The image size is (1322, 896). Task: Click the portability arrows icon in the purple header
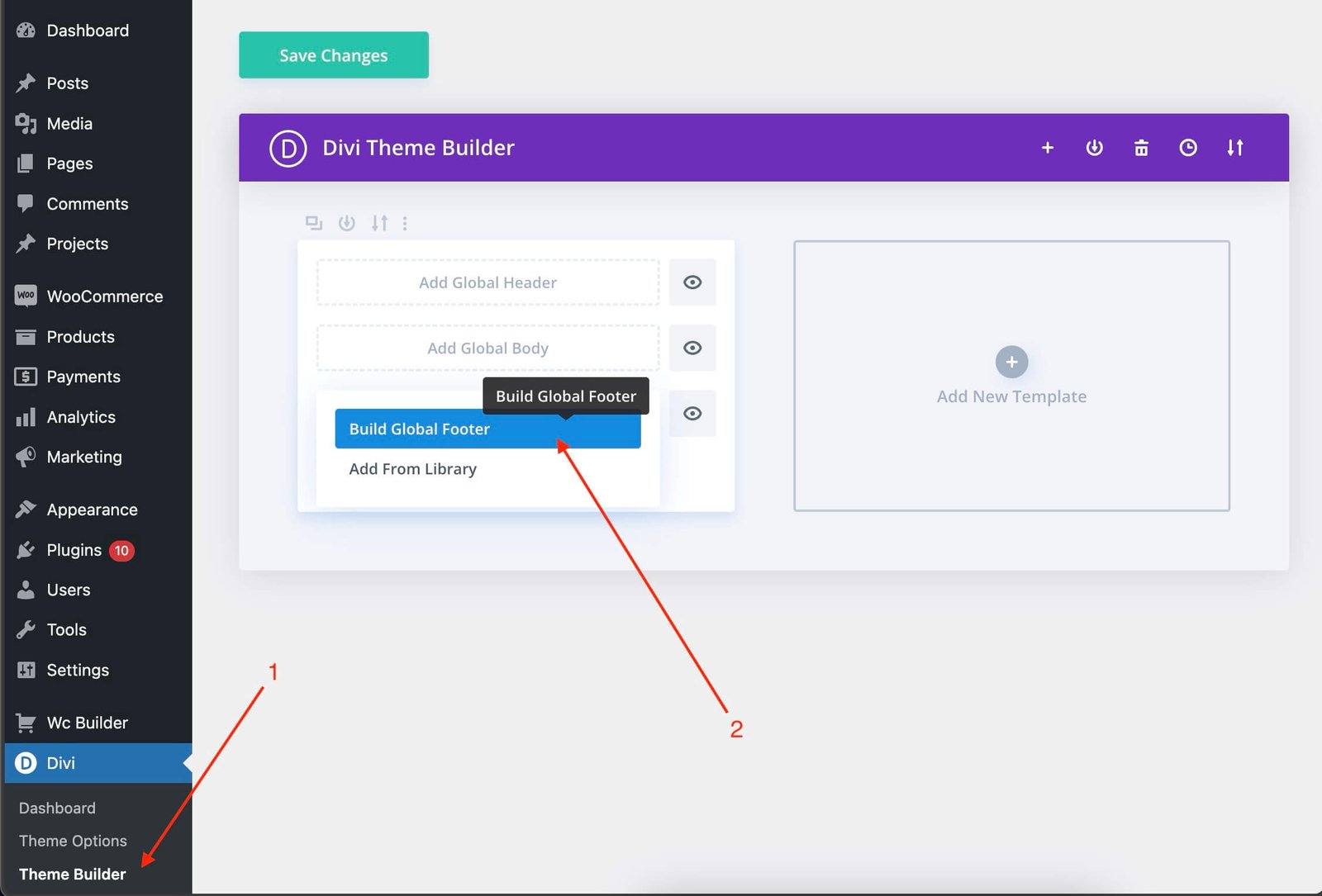pyautogui.click(x=1235, y=148)
